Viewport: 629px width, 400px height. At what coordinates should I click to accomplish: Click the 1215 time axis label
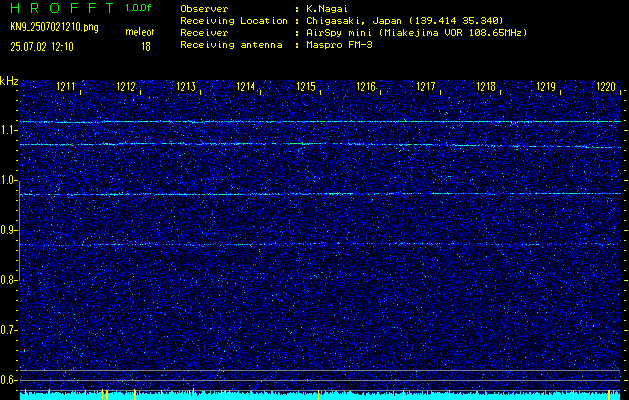(306, 87)
